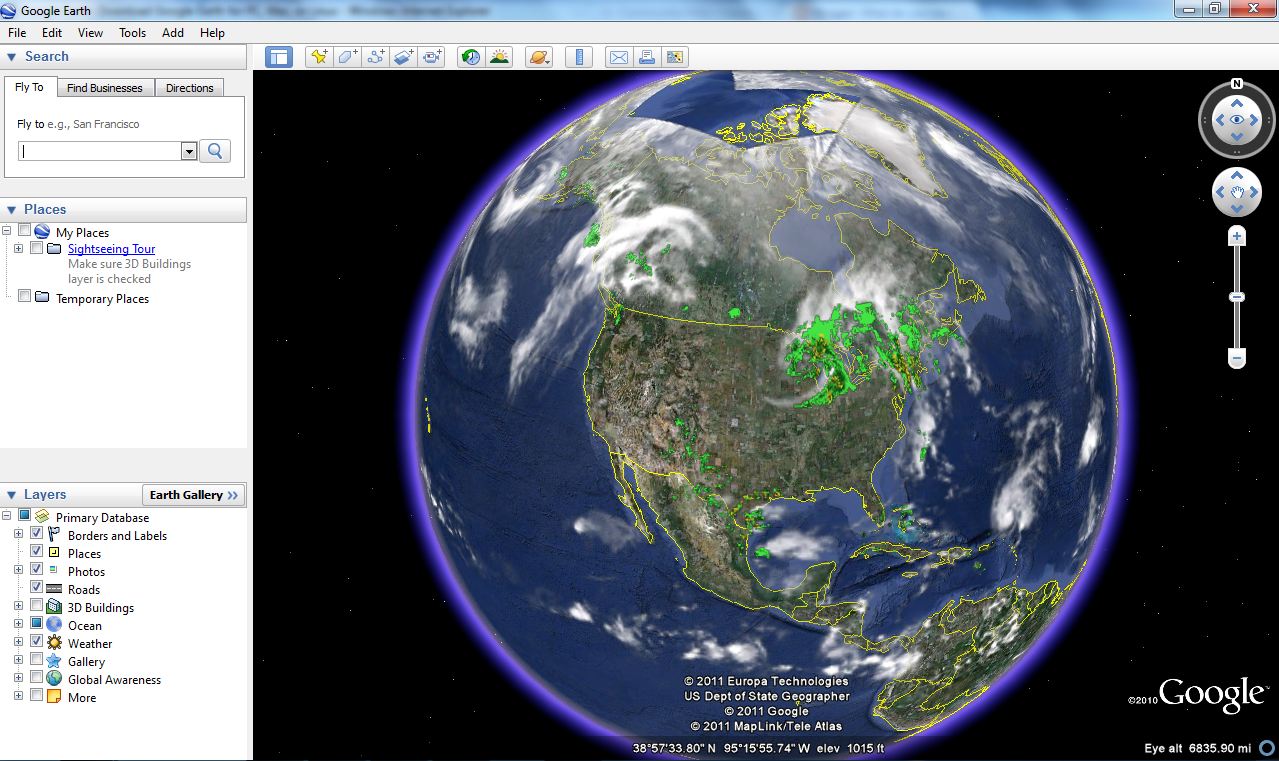Viewport: 1279px width, 761px height.
Task: Open Print from the toolbar icon
Action: coord(647,57)
